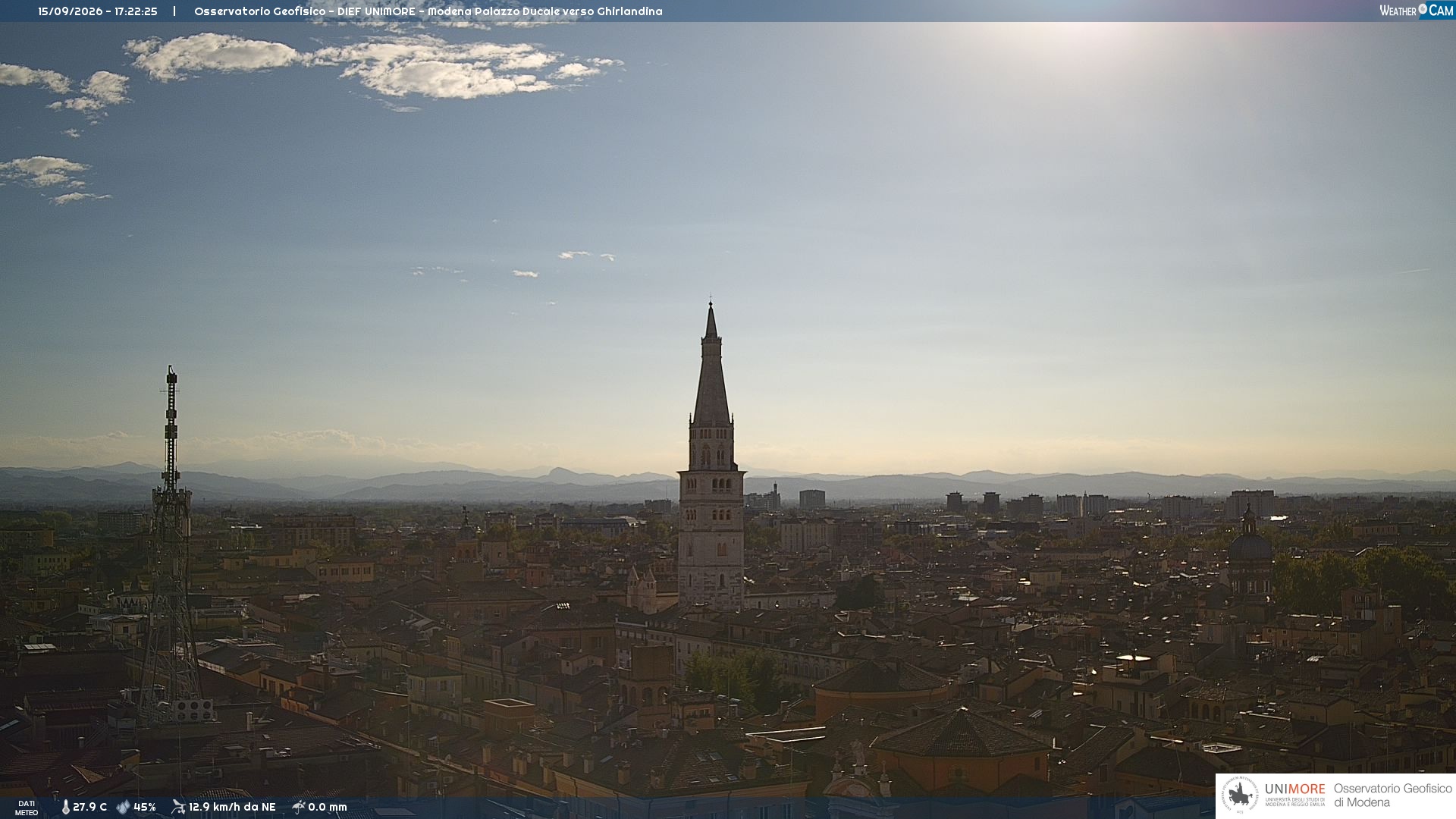1456x819 pixels.
Task: Click the 12.9 km/h da NE wind reading
Action: coord(232,808)
